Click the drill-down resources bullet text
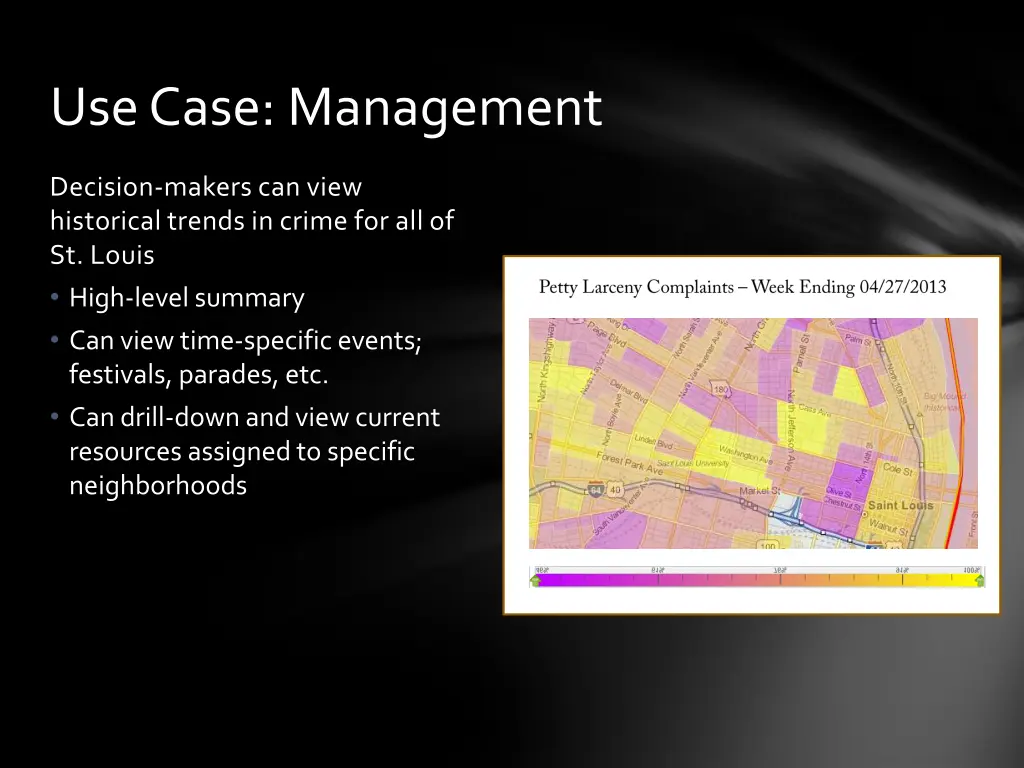The image size is (1024, 768). point(254,451)
